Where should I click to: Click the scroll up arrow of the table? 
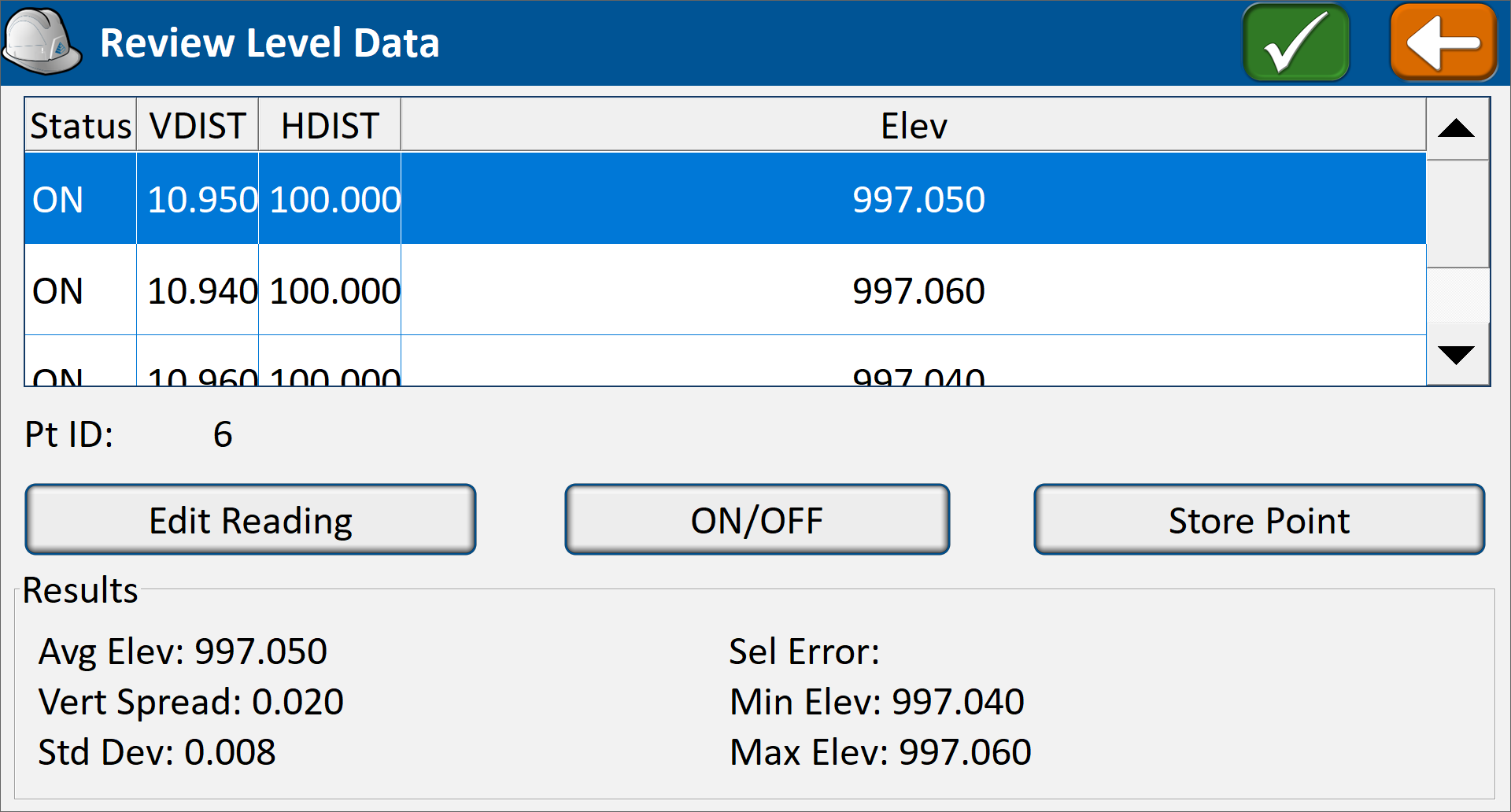(1457, 128)
